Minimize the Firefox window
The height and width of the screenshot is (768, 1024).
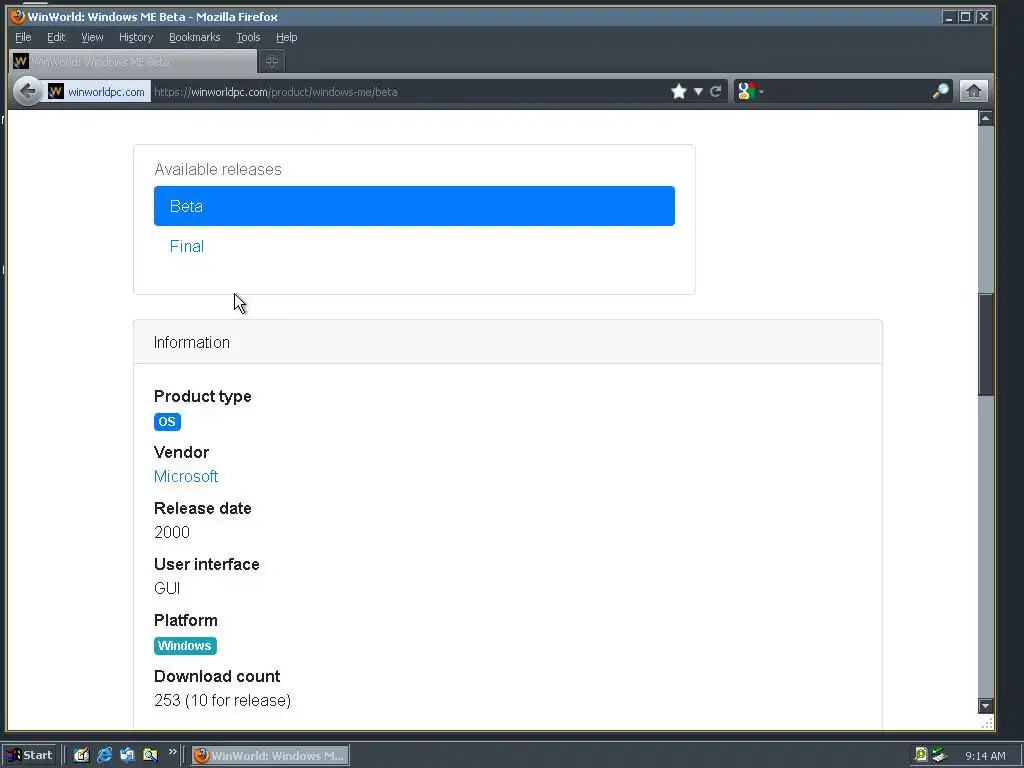(949, 16)
